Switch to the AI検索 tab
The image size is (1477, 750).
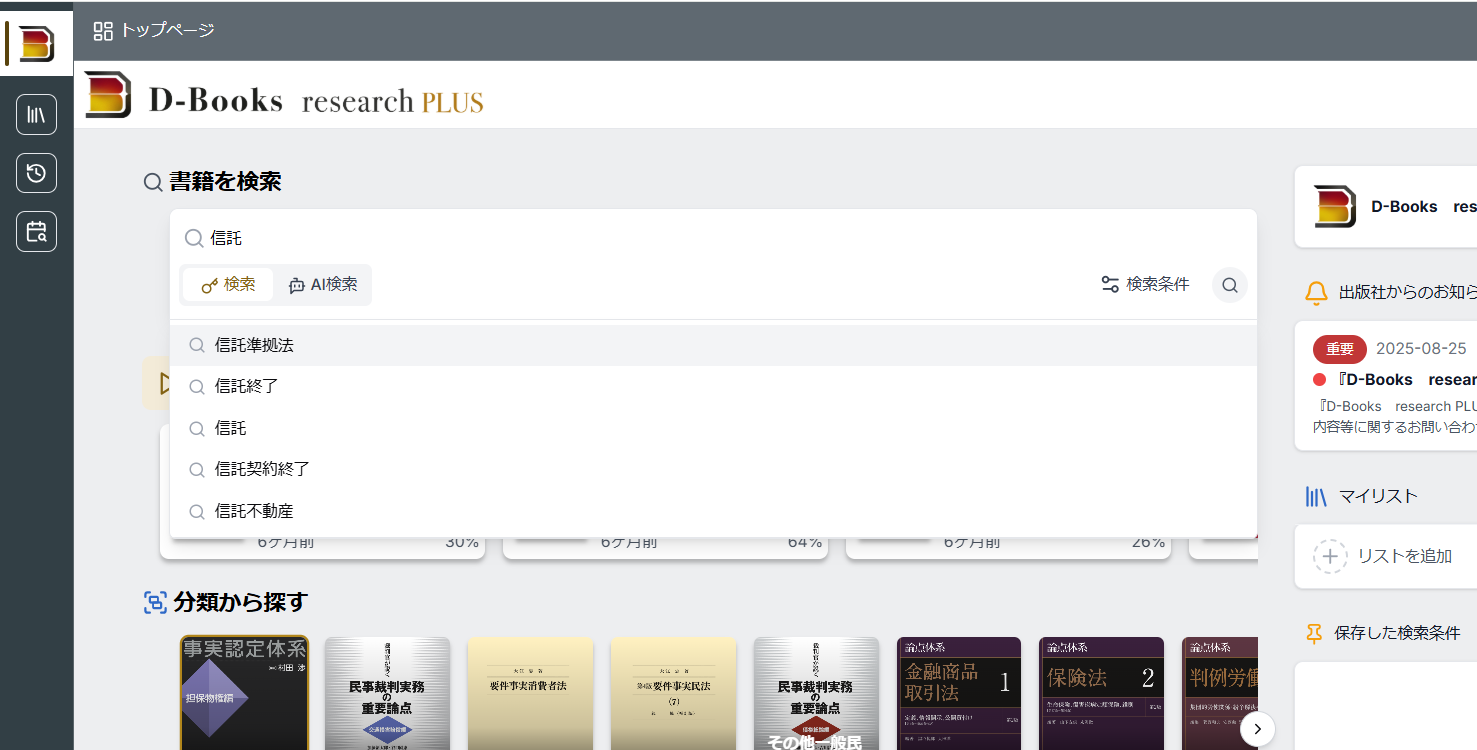(x=322, y=285)
